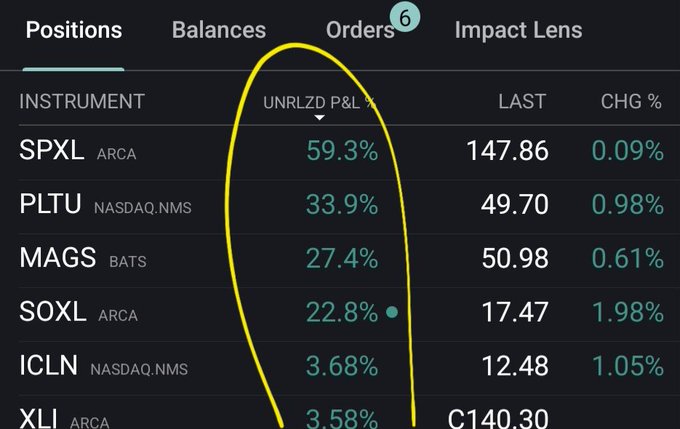680x429 pixels.
Task: Tap the Orders count badge showing 6
Action: click(404, 17)
